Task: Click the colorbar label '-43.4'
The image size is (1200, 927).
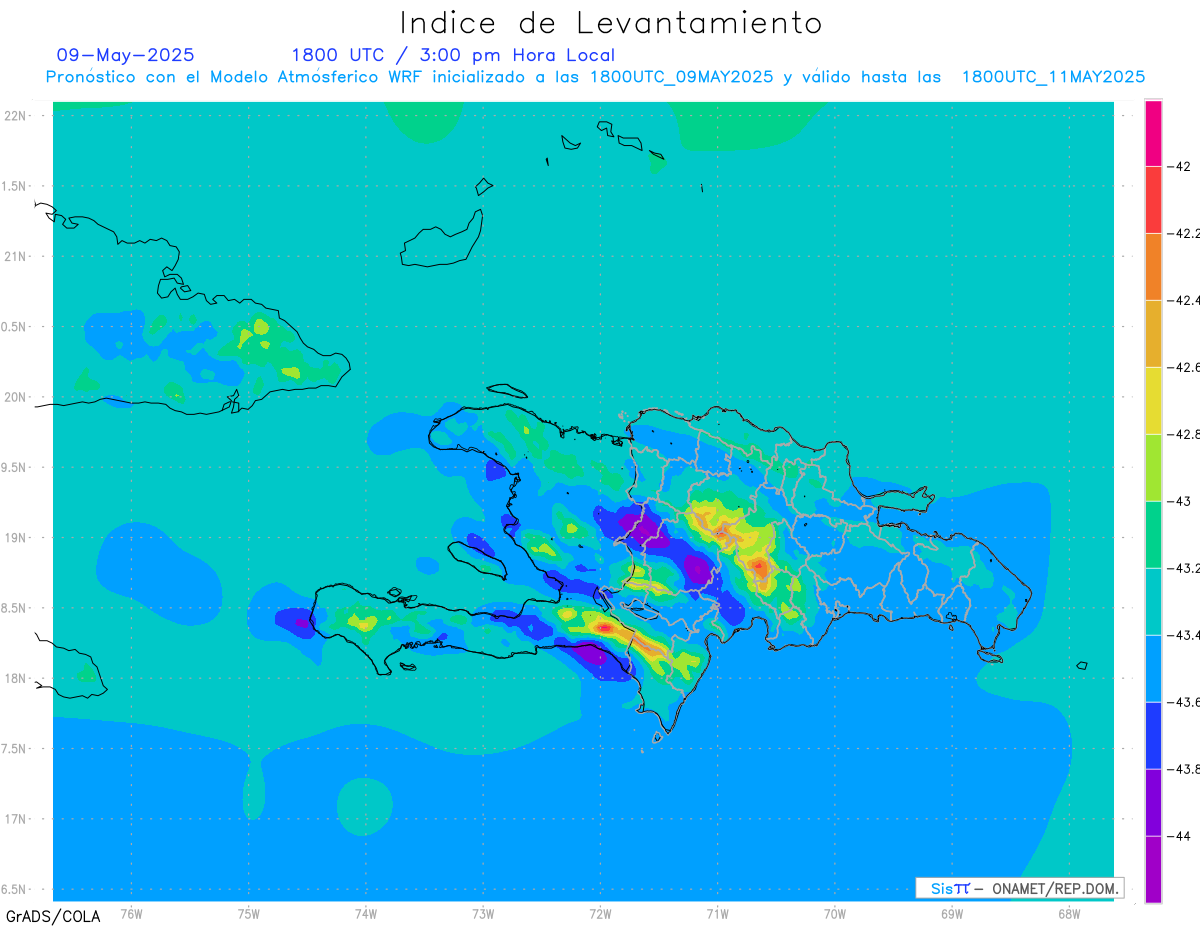Action: coord(1184,635)
